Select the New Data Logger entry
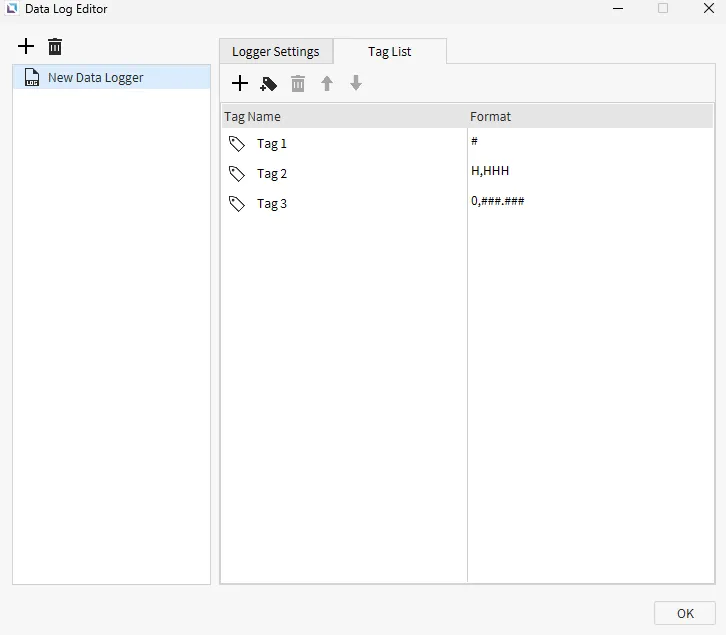The image size is (726, 635). [96, 78]
